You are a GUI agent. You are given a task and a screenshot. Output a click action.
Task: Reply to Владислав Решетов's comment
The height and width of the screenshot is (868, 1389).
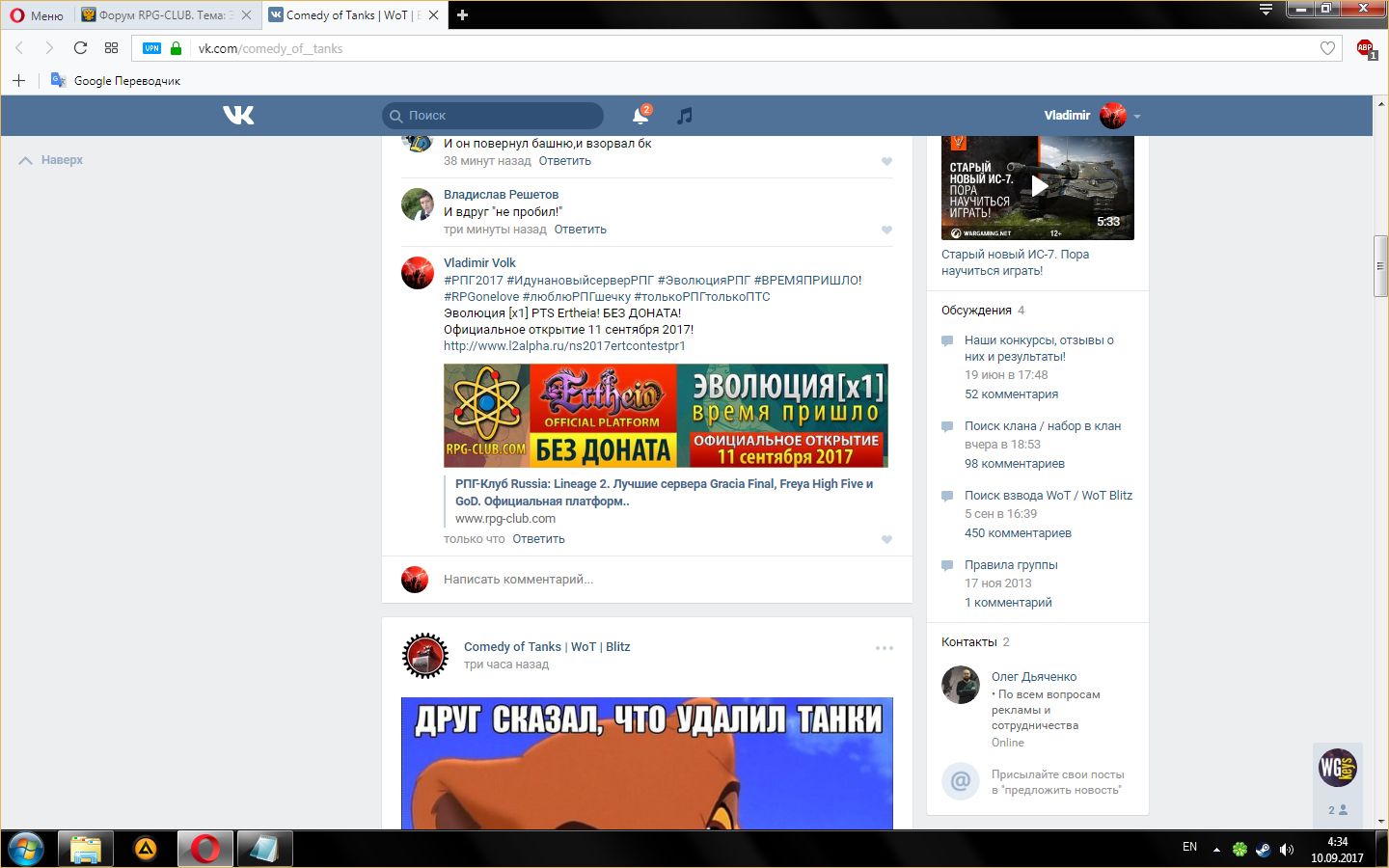(x=581, y=230)
